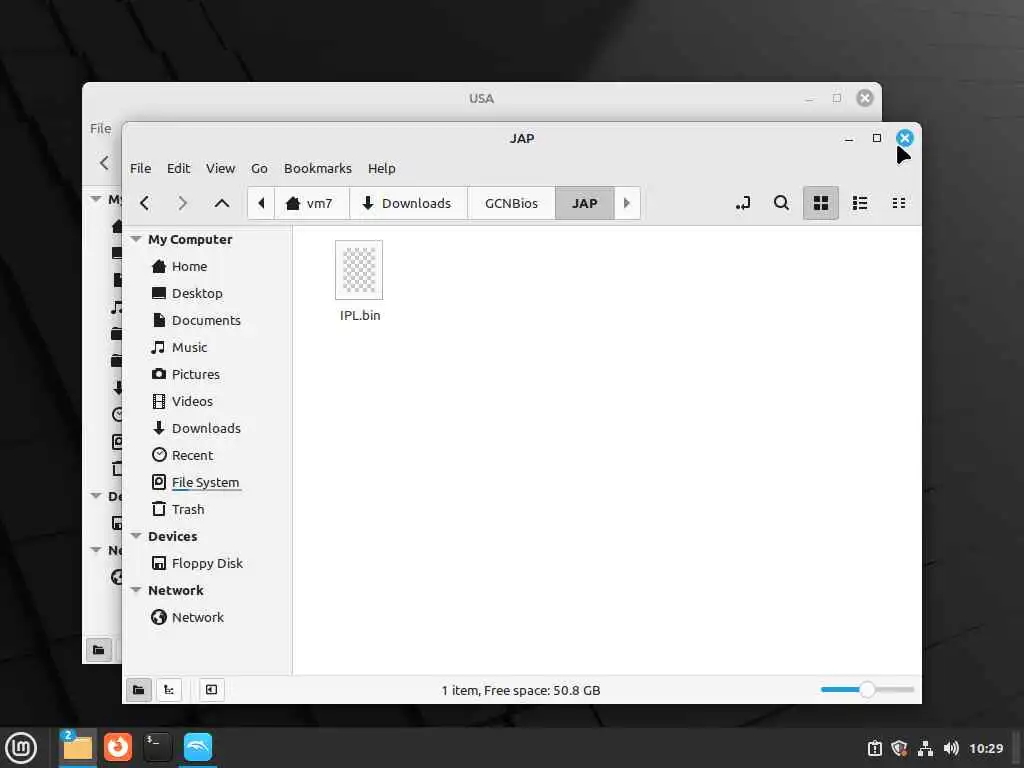Switch to list view

pyautogui.click(x=860, y=203)
